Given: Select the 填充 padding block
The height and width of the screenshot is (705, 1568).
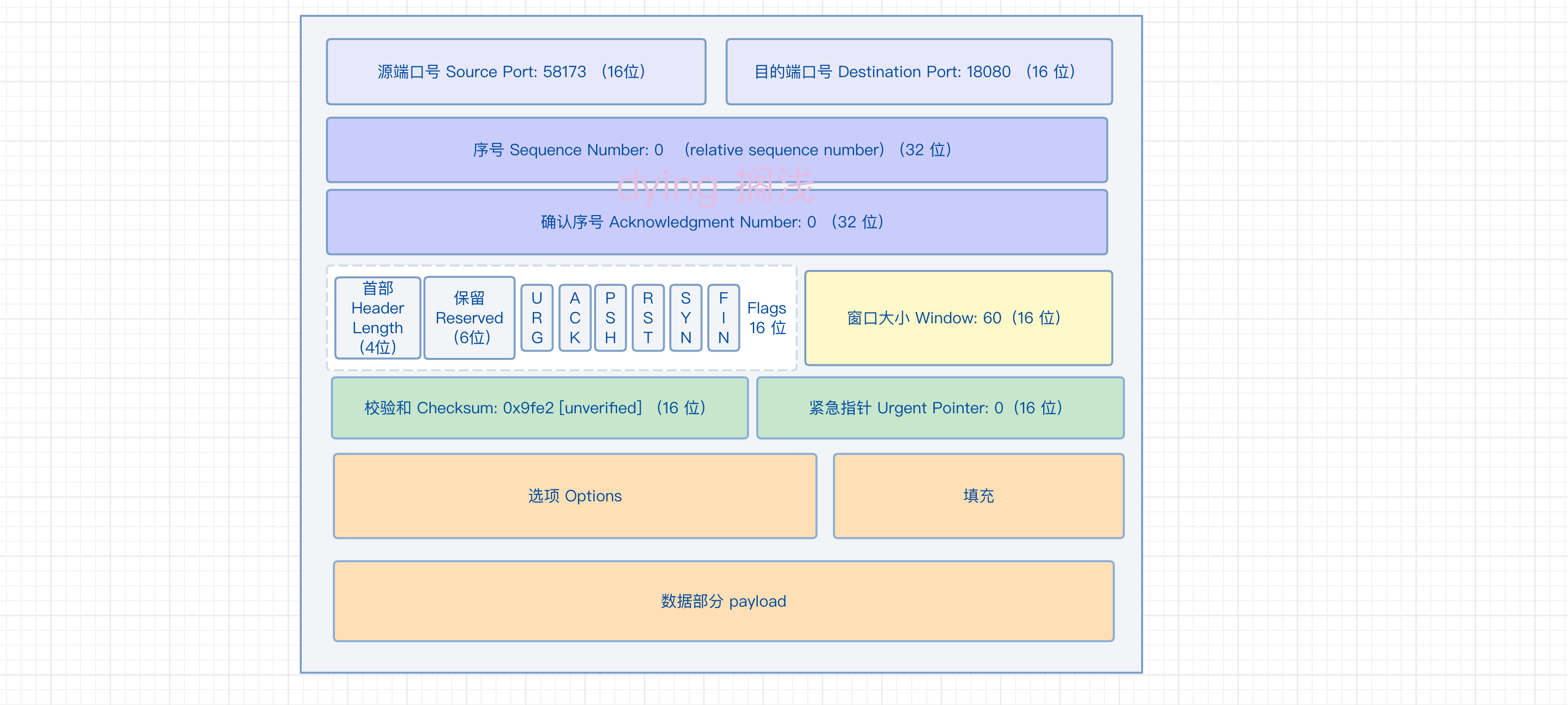Looking at the screenshot, I should click(978, 496).
